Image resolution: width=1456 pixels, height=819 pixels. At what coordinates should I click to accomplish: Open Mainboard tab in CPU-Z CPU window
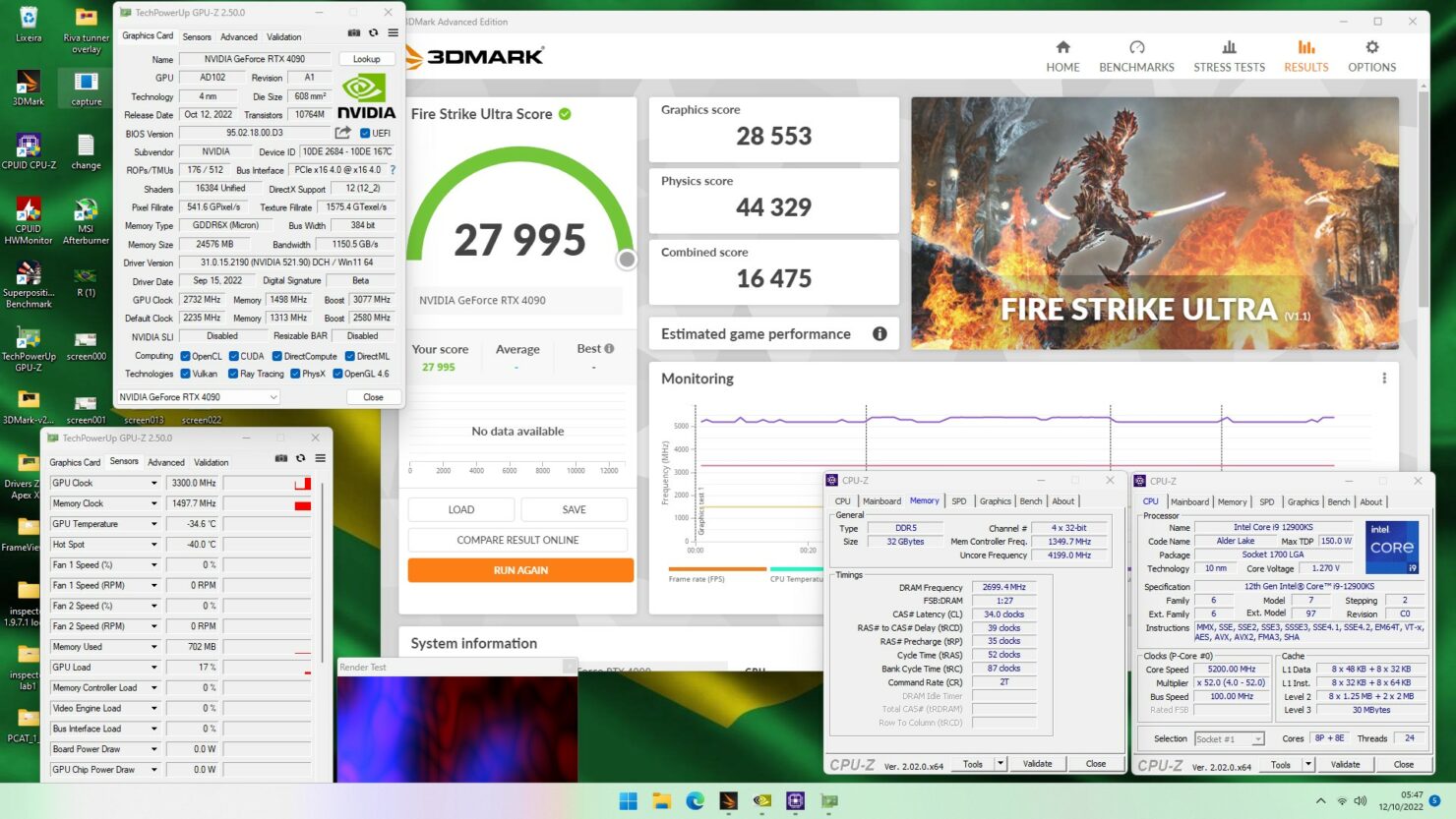(x=1189, y=502)
